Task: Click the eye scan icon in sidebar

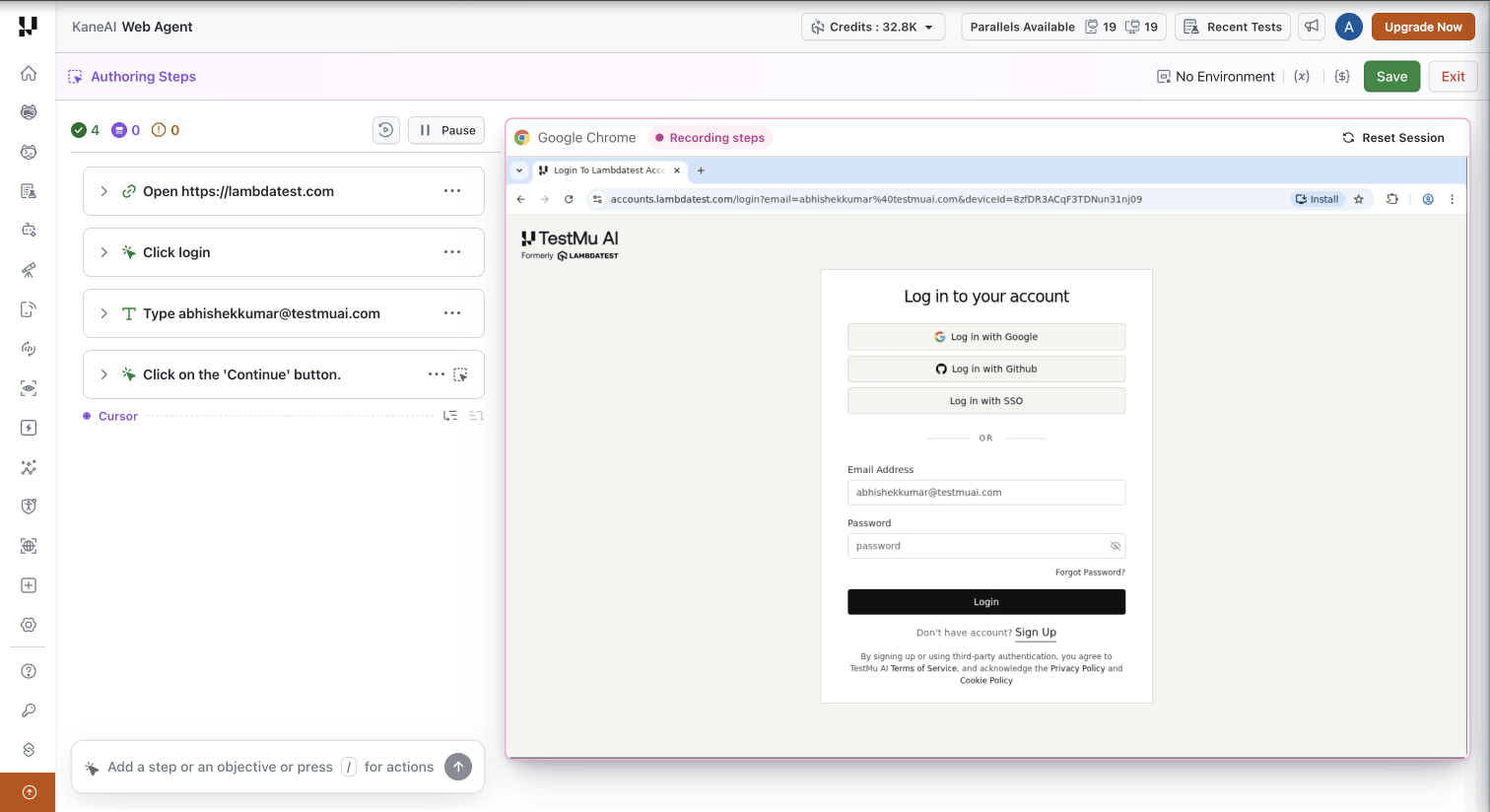Action: [29, 388]
